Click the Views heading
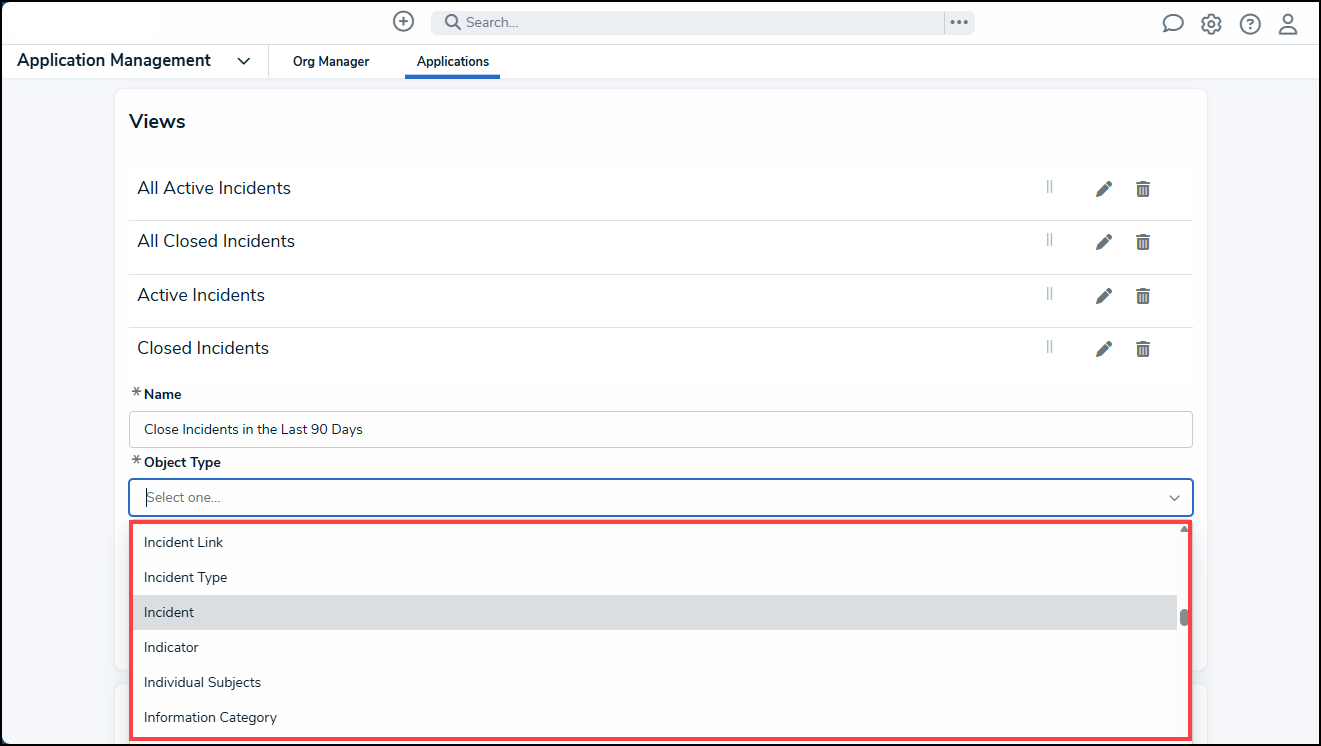The image size is (1321, 746). [x=157, y=121]
